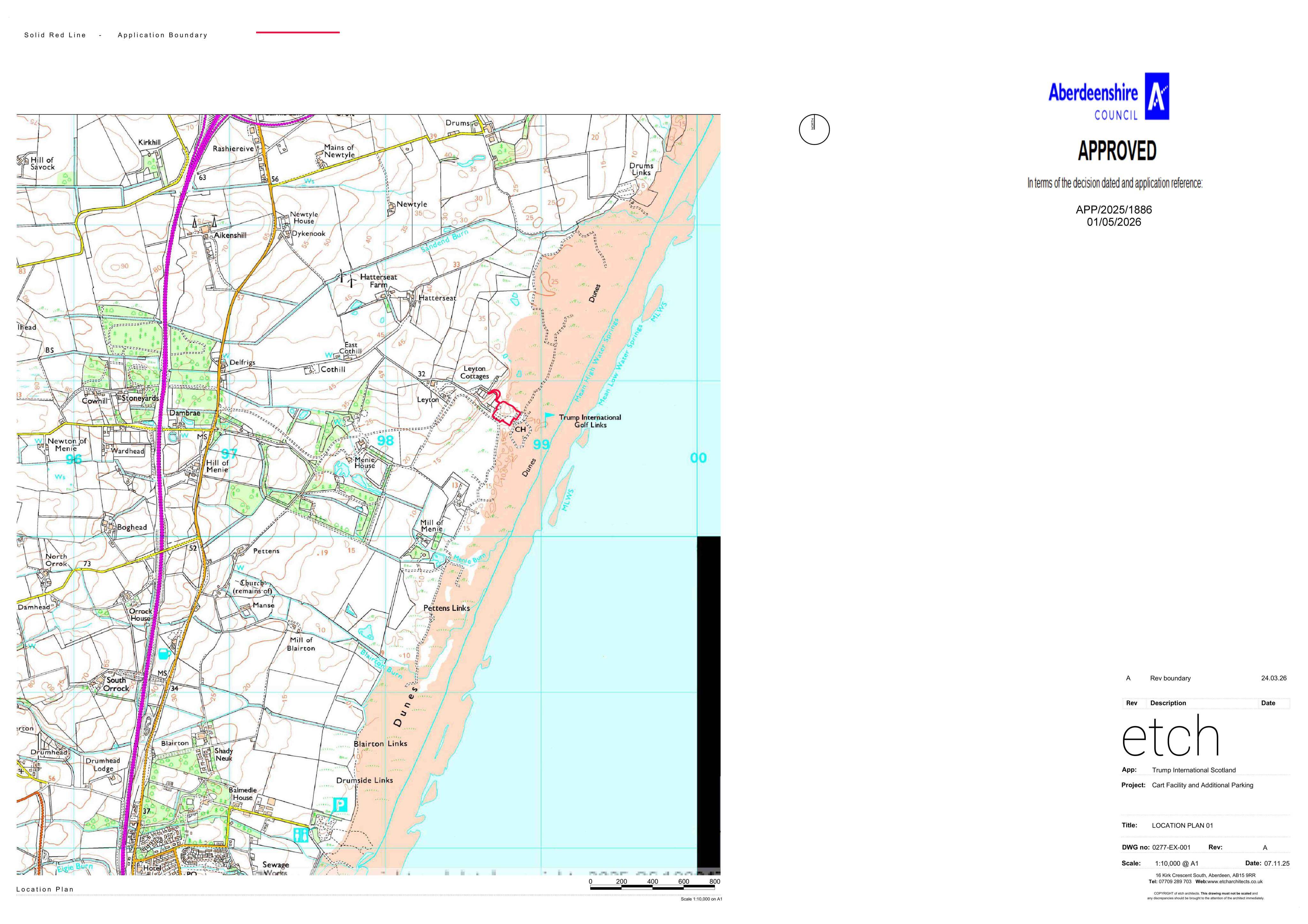Click the 'Pettens Links' map label

[446, 608]
